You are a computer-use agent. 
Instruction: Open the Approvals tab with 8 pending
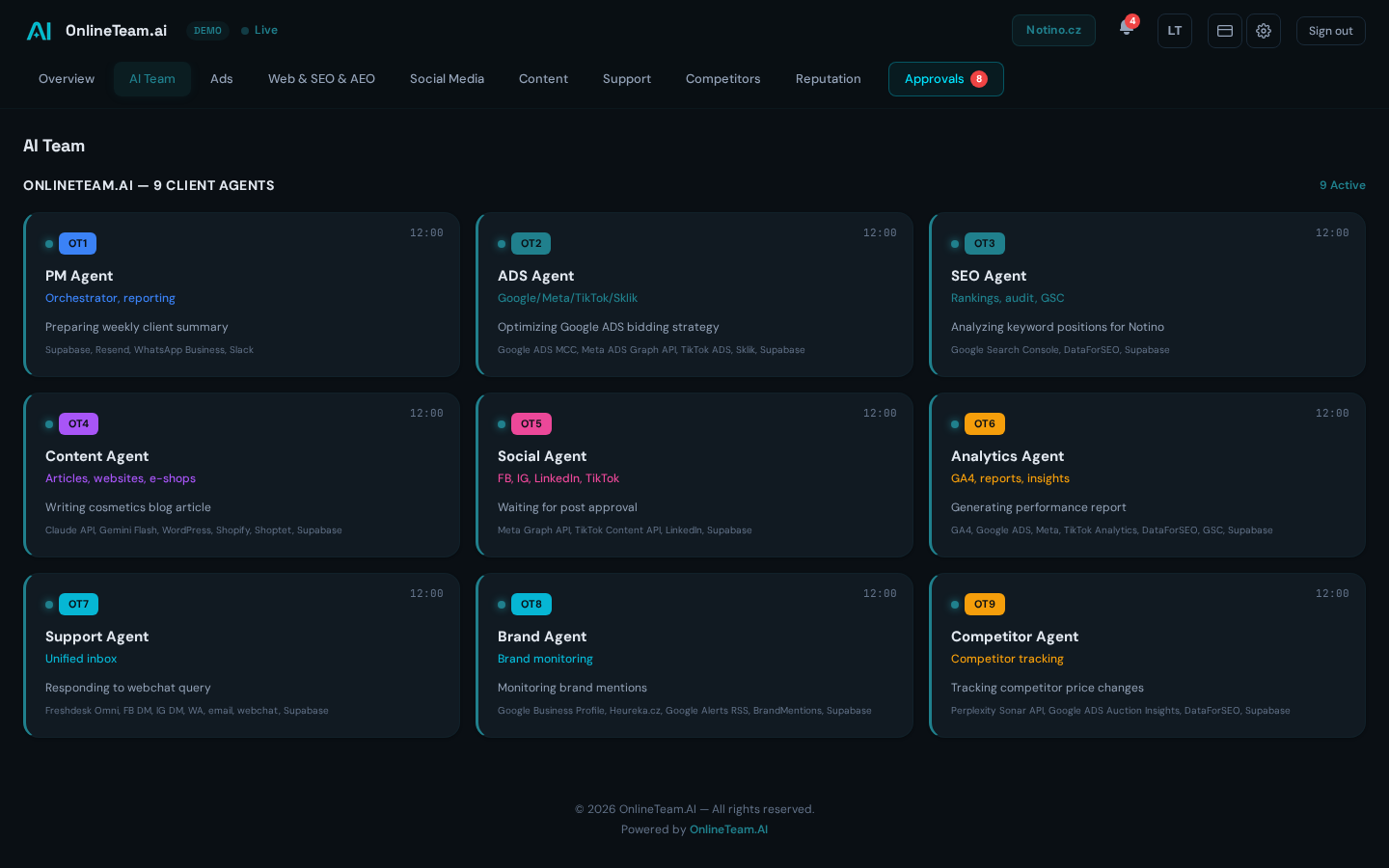[946, 79]
